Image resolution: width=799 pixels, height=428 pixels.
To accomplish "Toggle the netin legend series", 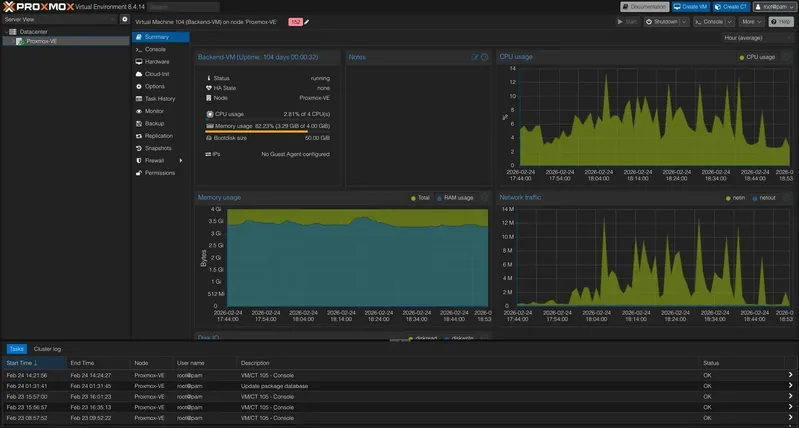I will pyautogui.click(x=735, y=198).
